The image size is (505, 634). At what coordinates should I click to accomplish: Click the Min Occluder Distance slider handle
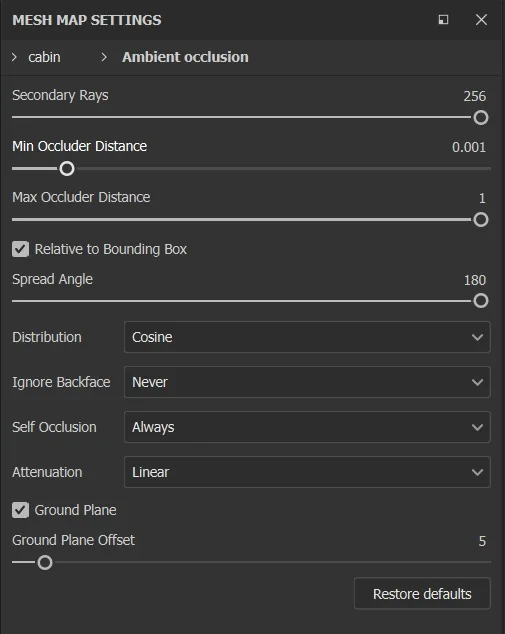click(67, 169)
